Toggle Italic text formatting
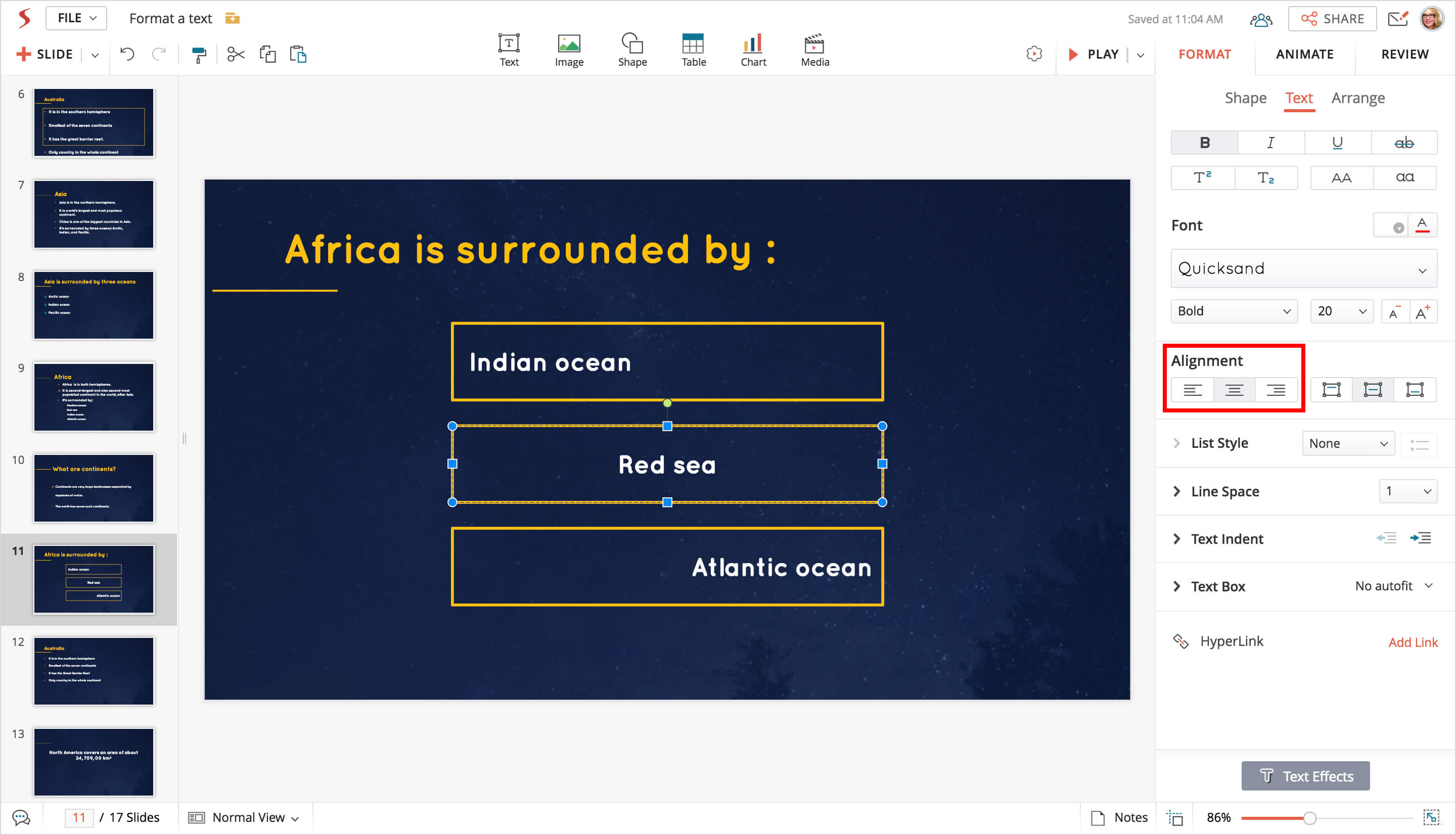 point(1270,143)
